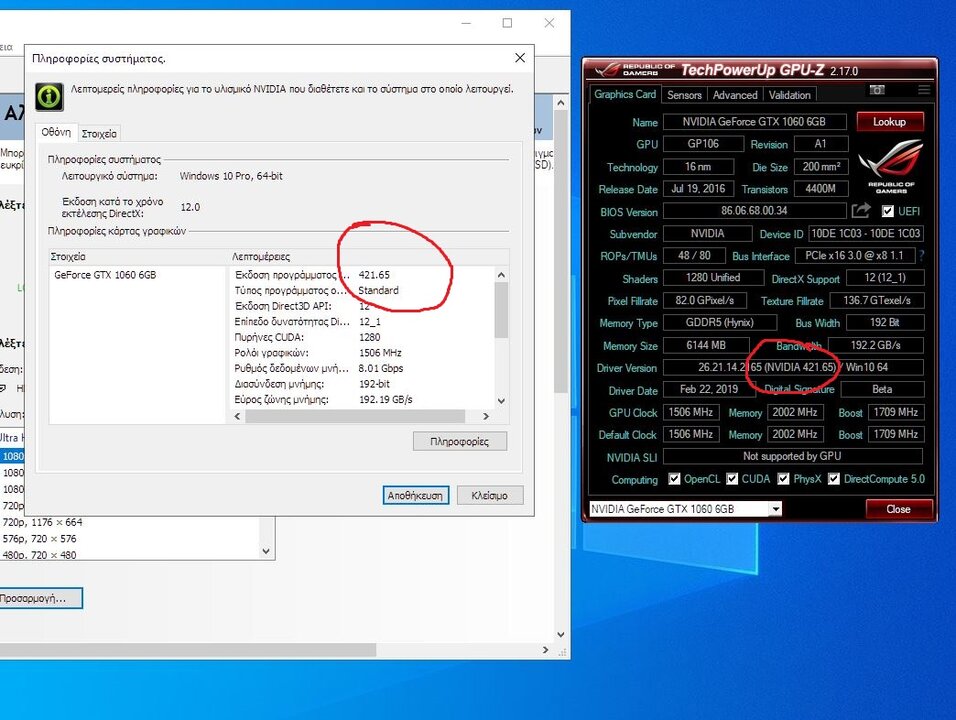Toggle the DirectCompute 5.0 checkbox

(833, 479)
